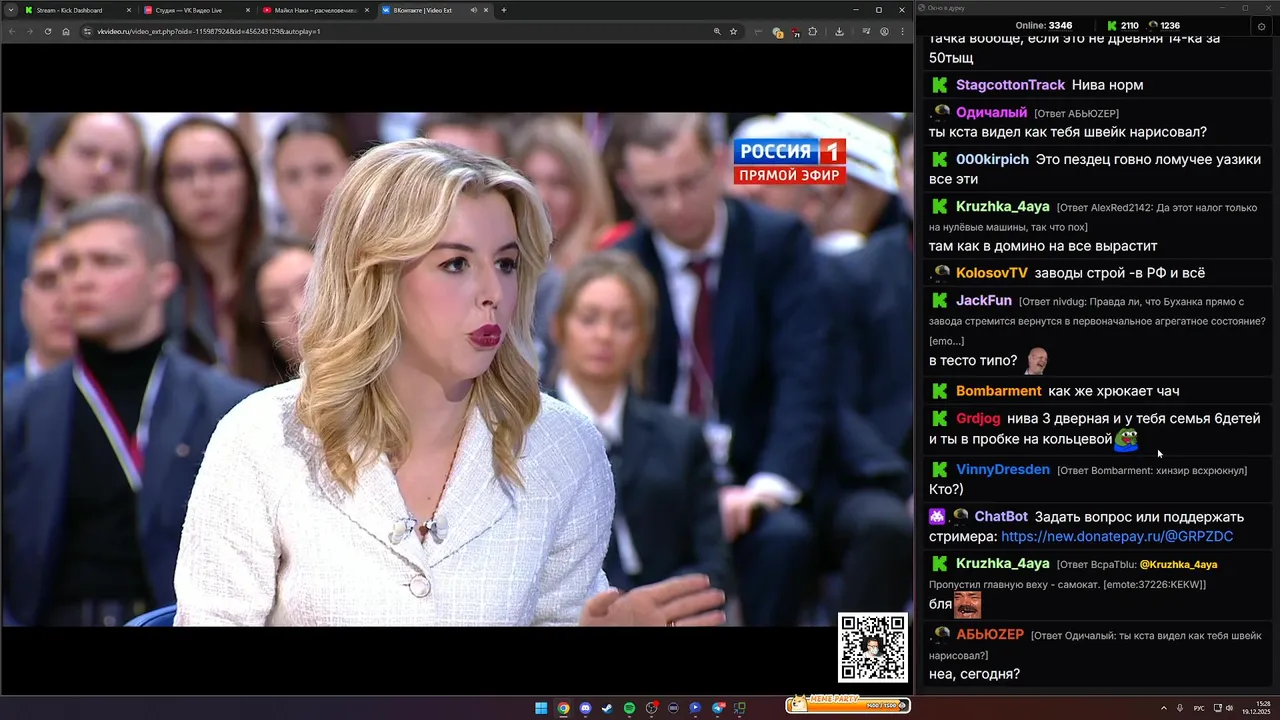This screenshot has width=1280, height=720.
Task: Click the QR code overlay on stream
Action: tap(873, 648)
